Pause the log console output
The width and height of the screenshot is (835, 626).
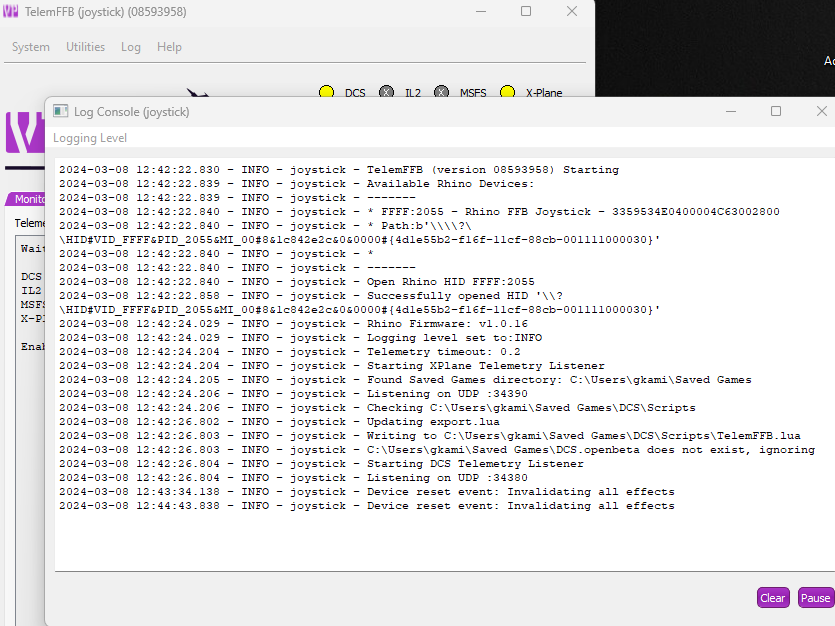(x=815, y=598)
